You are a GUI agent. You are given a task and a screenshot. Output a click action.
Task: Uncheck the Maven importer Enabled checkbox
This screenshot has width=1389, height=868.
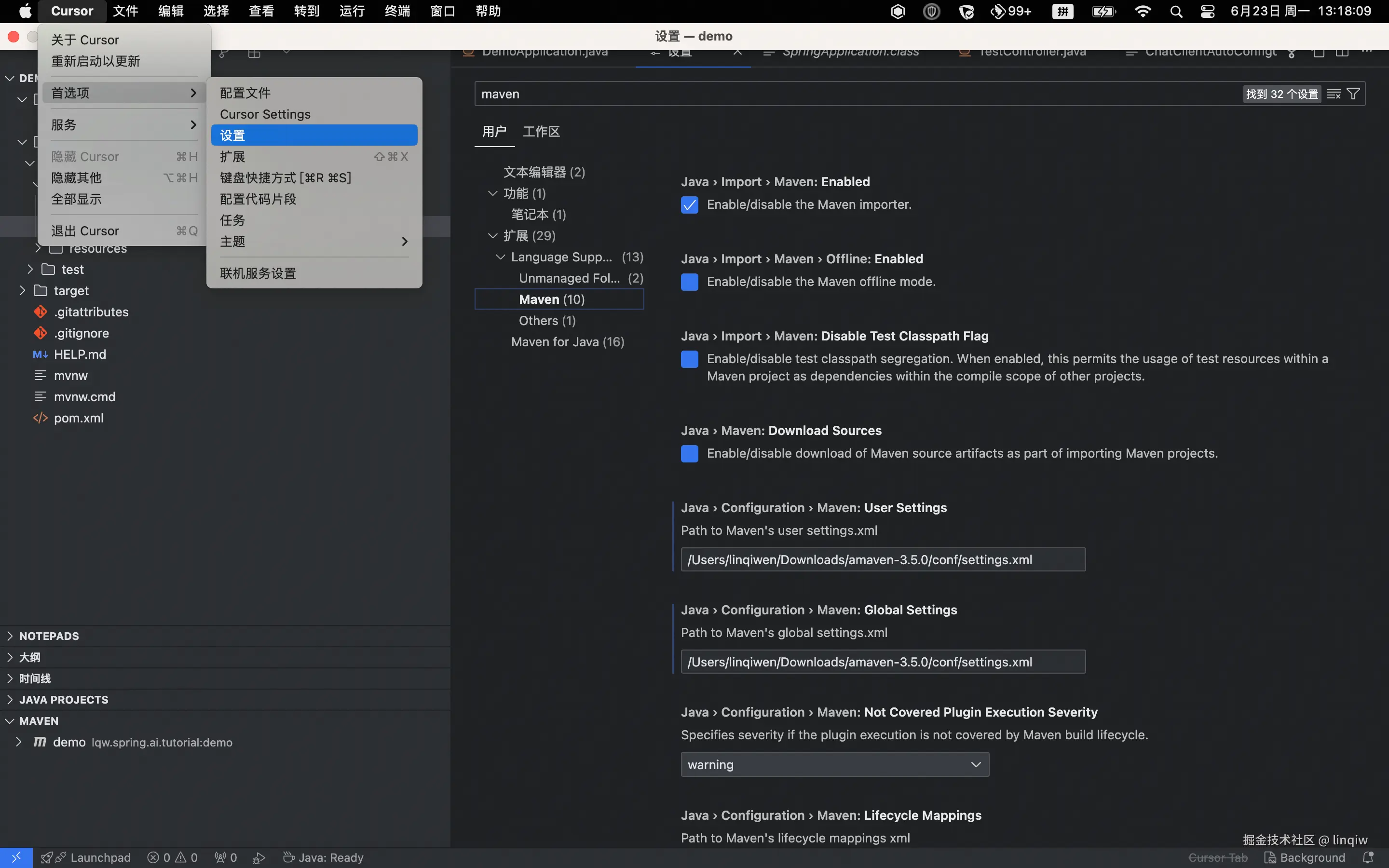click(689, 205)
